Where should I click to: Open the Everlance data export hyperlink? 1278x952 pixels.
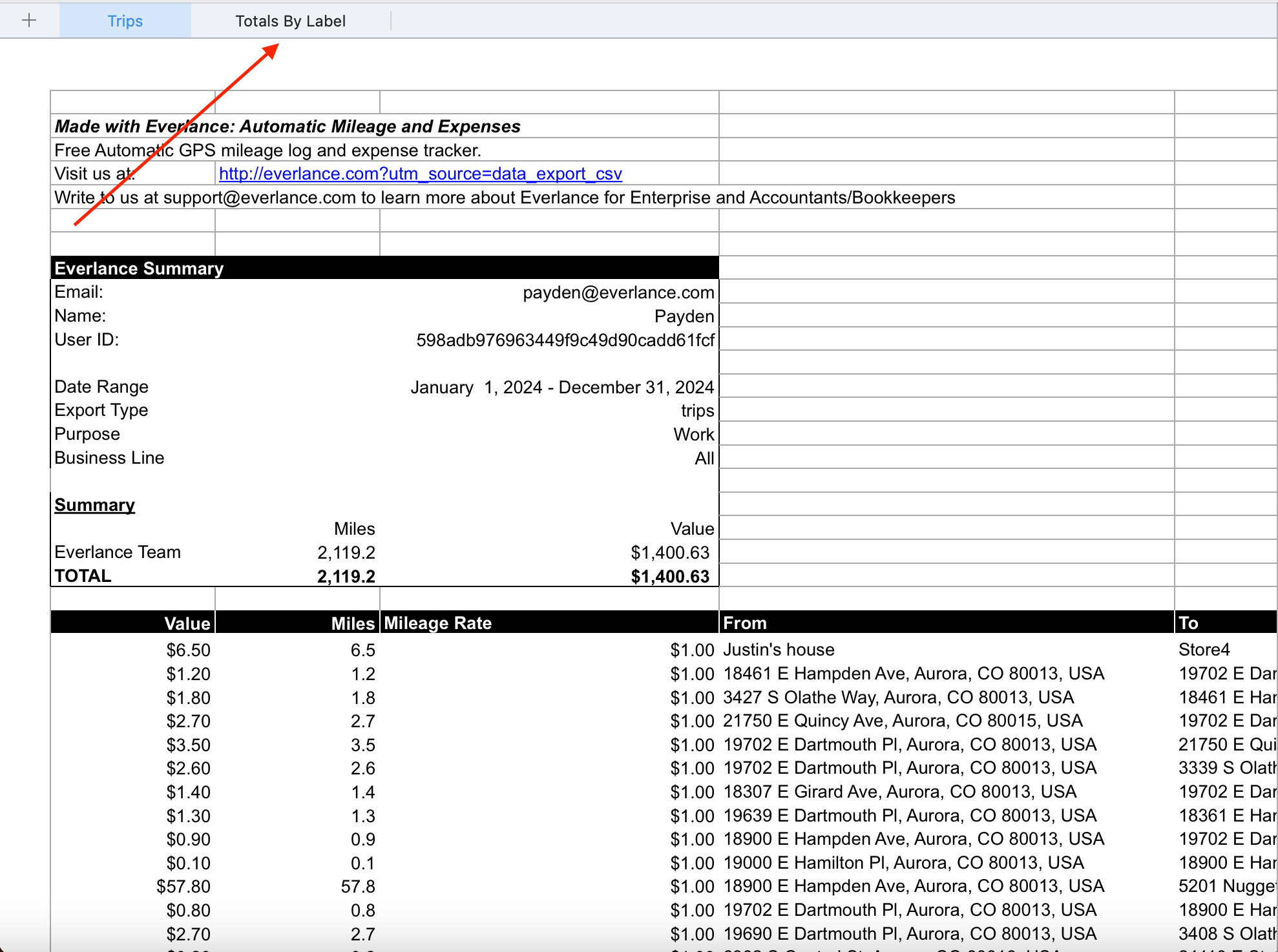[419, 173]
